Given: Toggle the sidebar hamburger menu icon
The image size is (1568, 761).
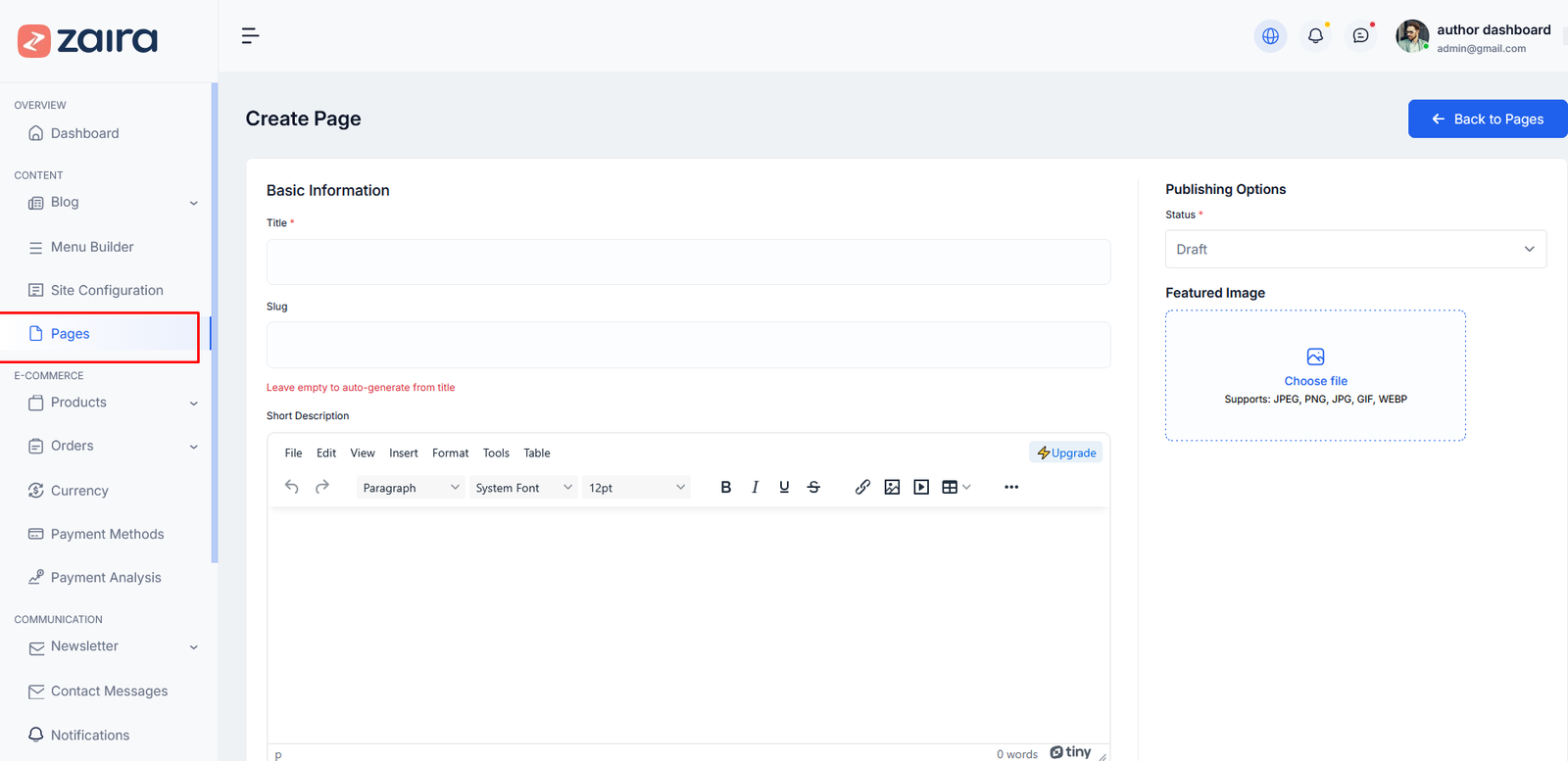Looking at the screenshot, I should click(x=250, y=36).
